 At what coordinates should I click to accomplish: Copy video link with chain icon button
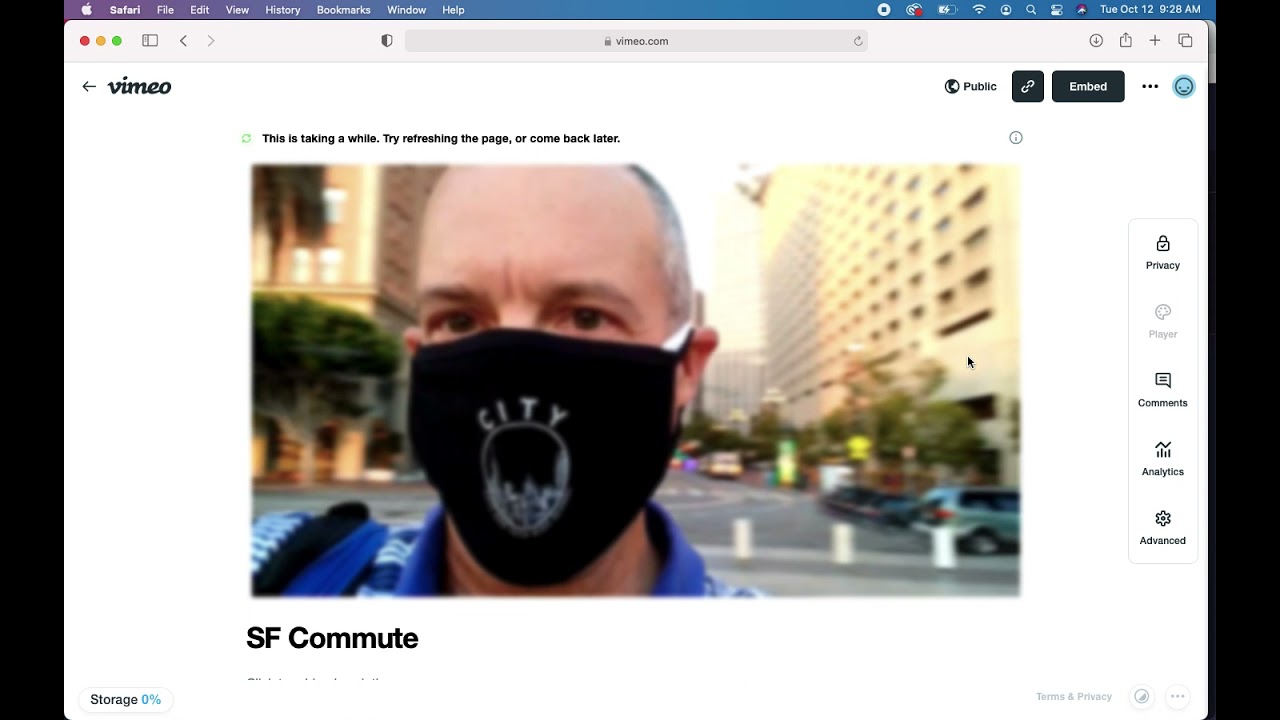[x=1028, y=87]
